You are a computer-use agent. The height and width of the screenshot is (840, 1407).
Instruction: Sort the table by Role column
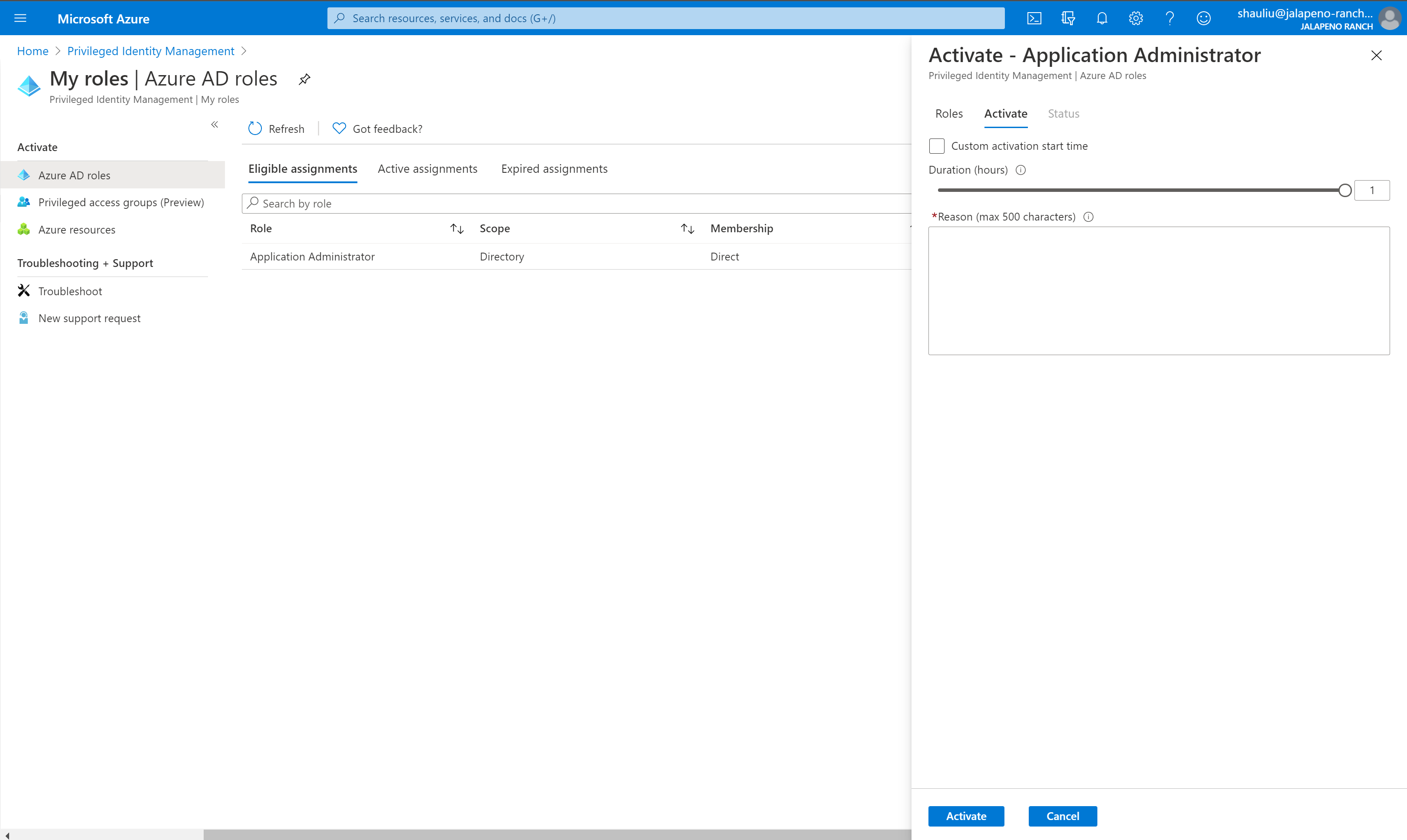point(457,229)
